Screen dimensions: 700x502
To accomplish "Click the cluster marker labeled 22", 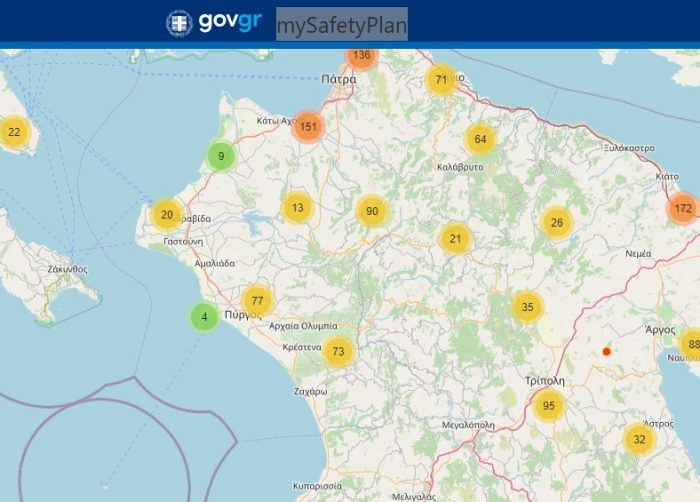I will click(x=14, y=132).
